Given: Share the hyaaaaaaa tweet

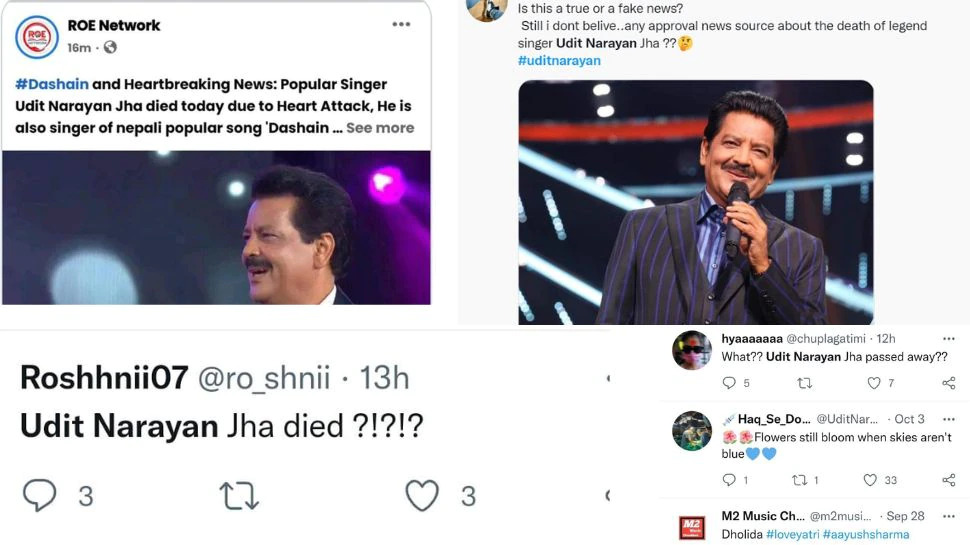Looking at the screenshot, I should pos(948,383).
